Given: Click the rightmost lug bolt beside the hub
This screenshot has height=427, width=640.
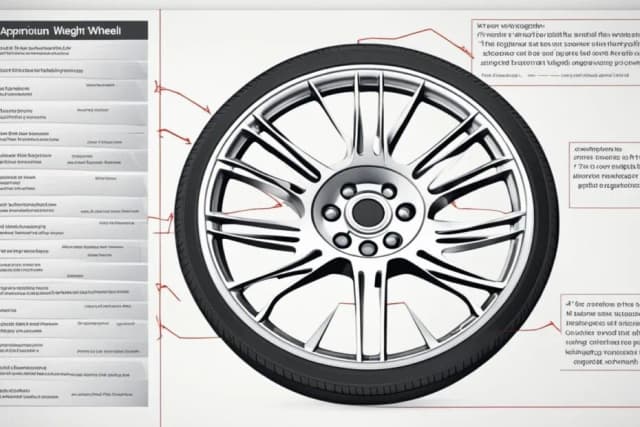Looking at the screenshot, I should pos(404,212).
